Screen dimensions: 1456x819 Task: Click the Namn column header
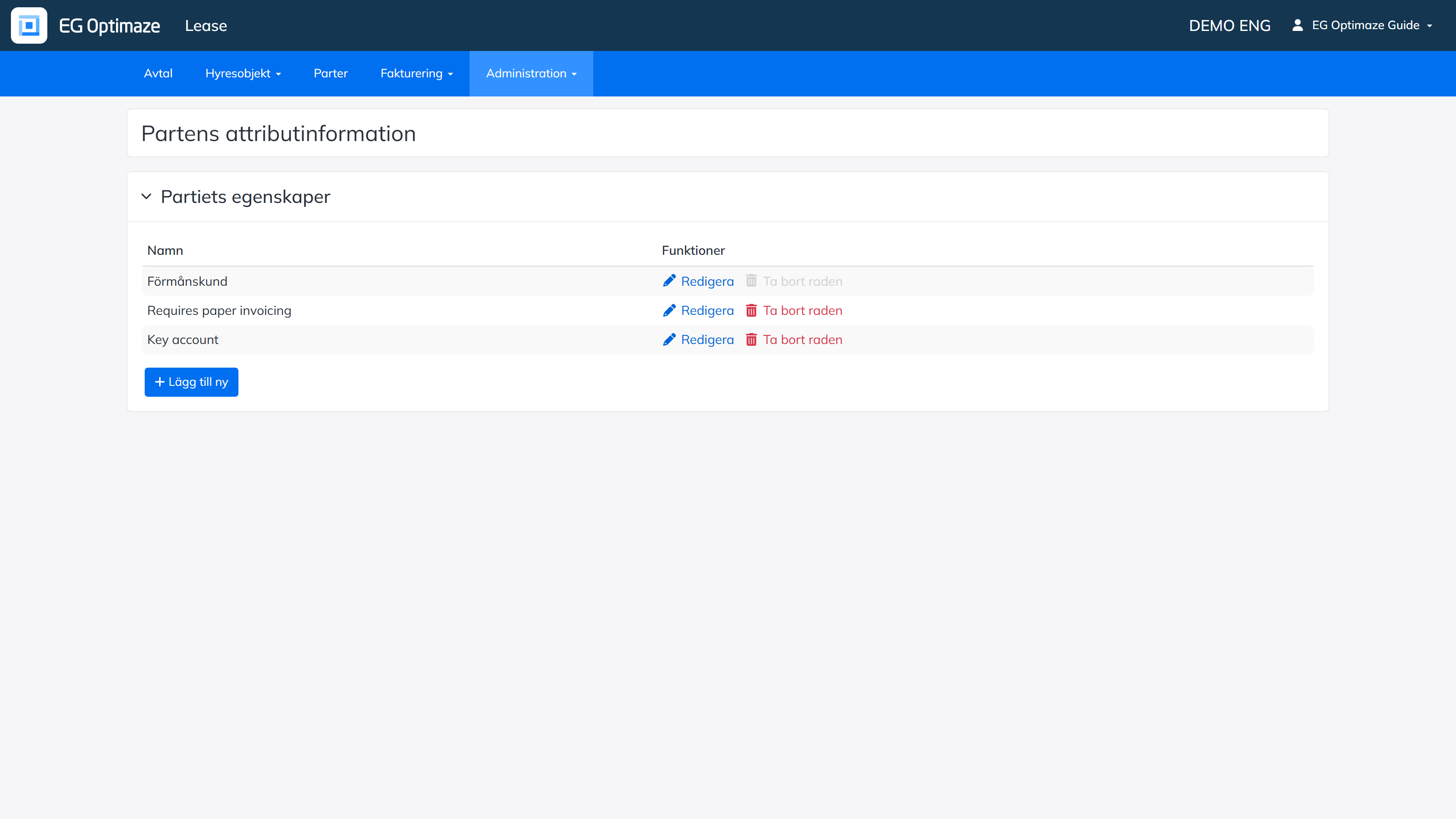(165, 250)
